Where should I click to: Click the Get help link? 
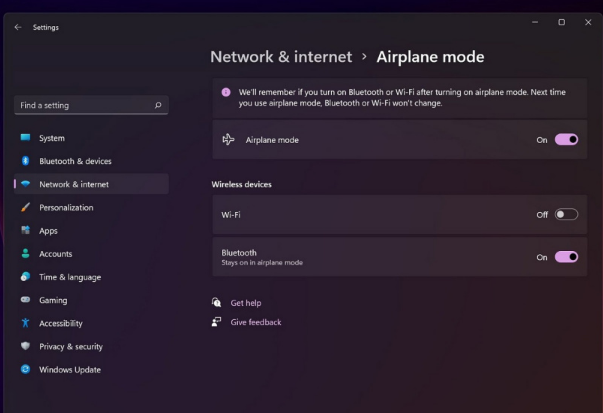pos(245,303)
